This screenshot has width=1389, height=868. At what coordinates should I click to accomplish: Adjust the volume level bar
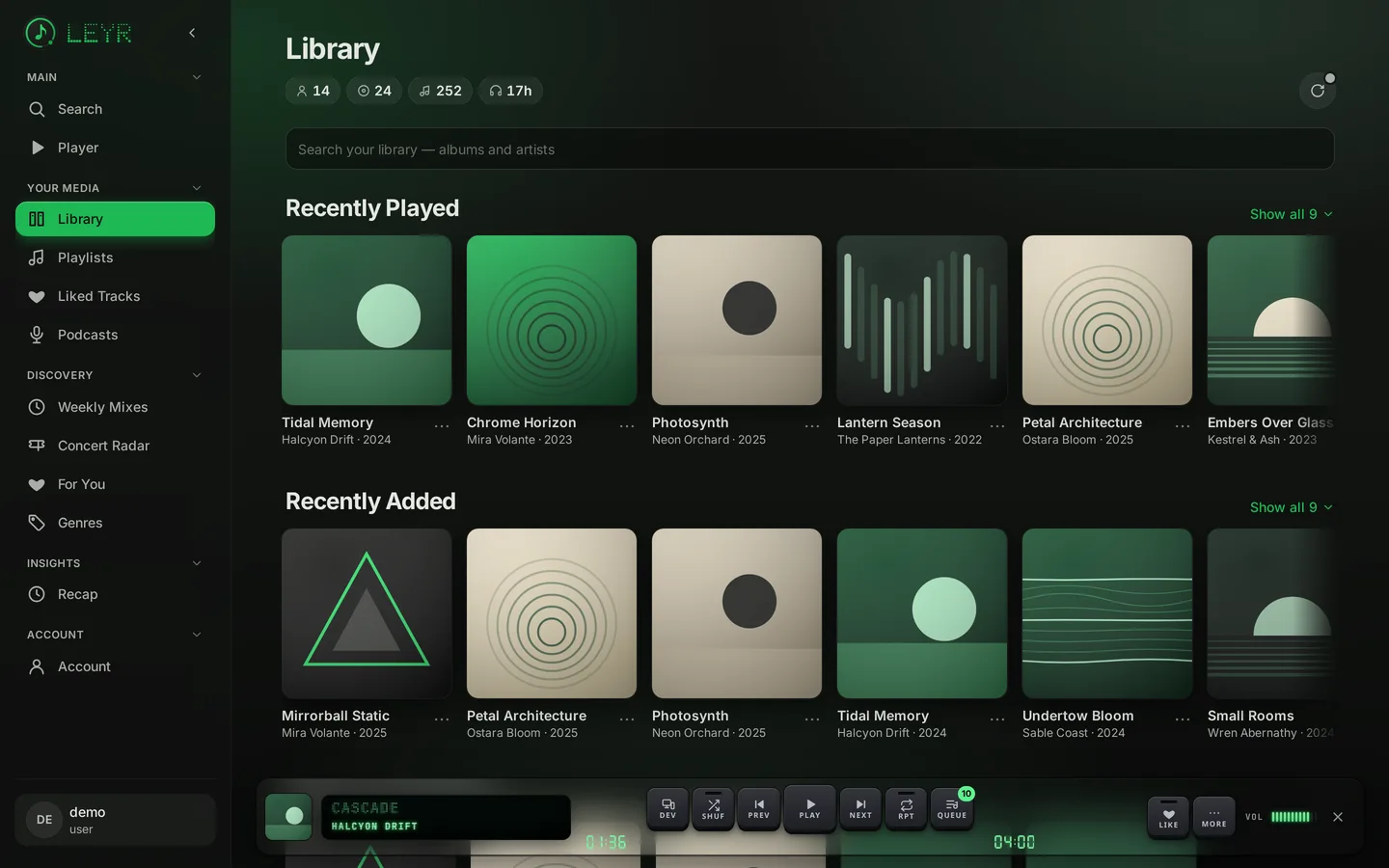click(x=1291, y=817)
